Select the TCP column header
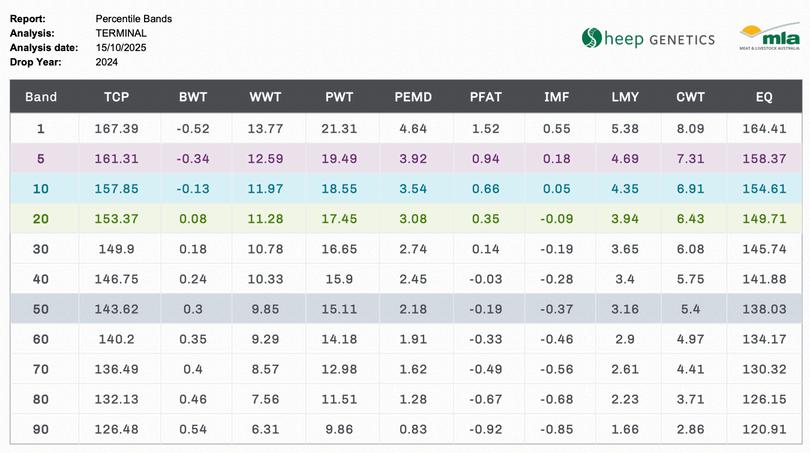810x453 pixels. pos(116,97)
